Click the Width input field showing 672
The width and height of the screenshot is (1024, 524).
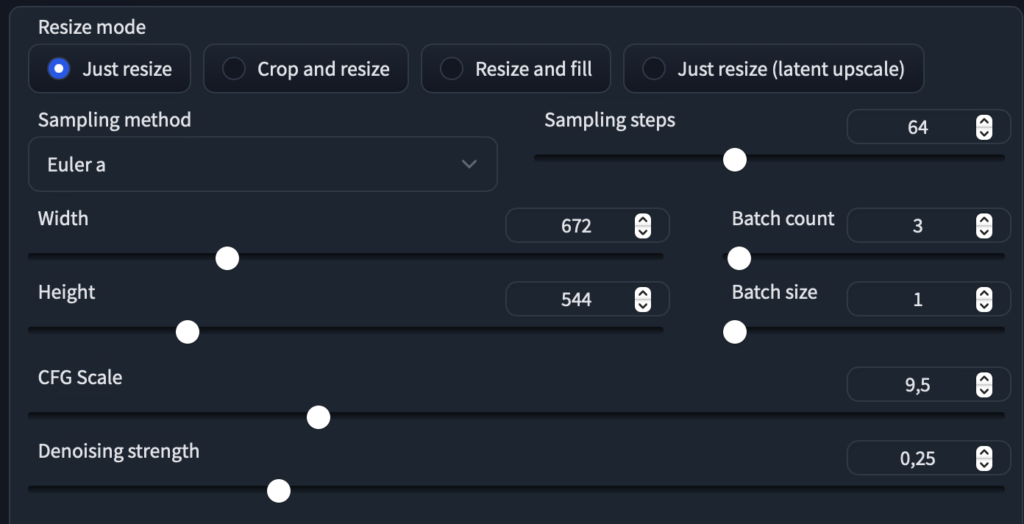[x=587, y=225]
